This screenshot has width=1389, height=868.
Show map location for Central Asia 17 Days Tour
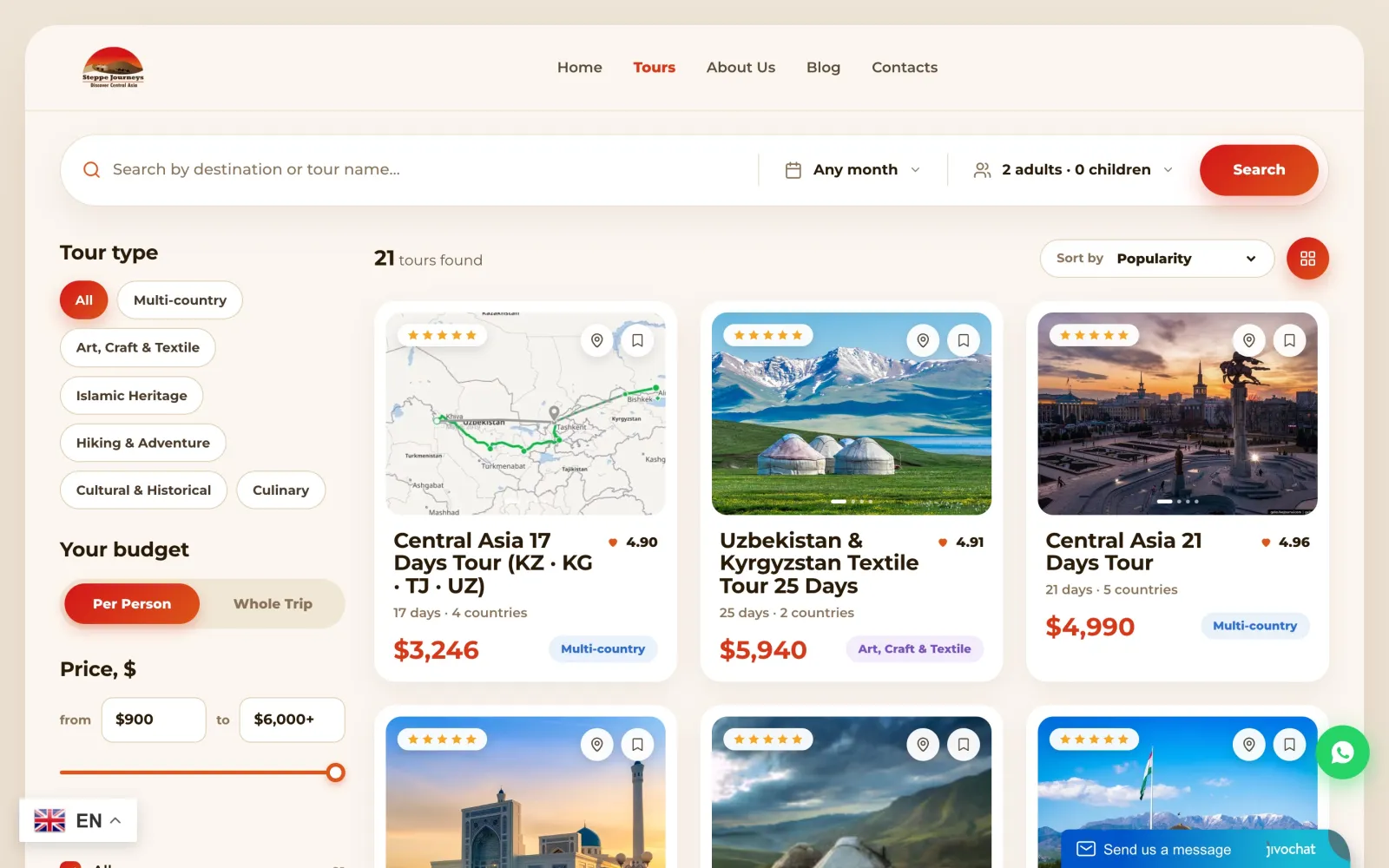[597, 340]
